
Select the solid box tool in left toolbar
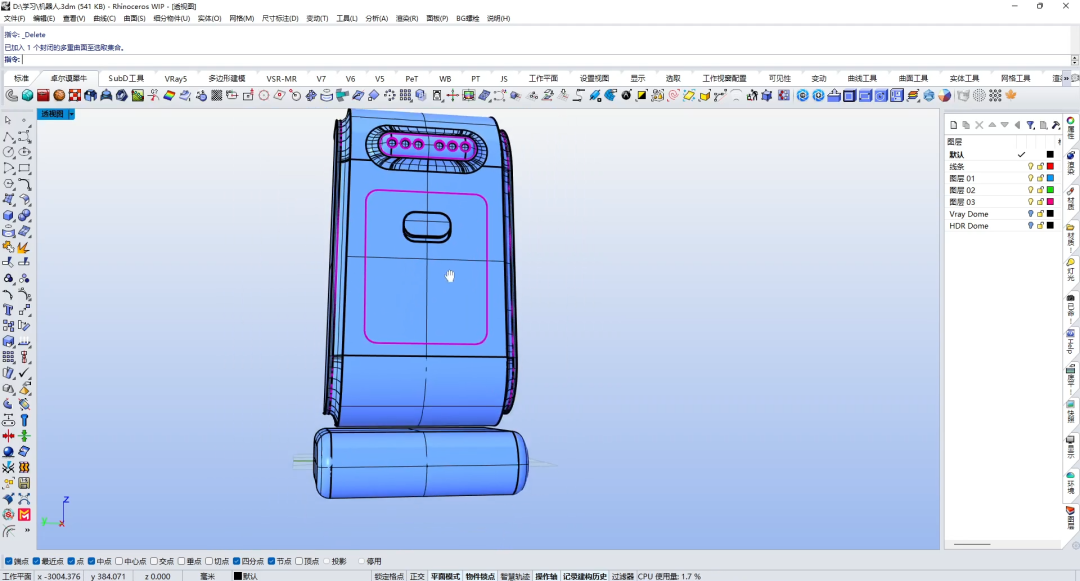coord(8,215)
